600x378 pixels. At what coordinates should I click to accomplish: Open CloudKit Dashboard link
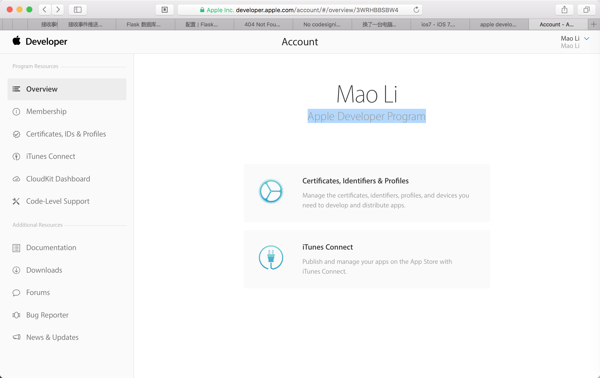(58, 179)
